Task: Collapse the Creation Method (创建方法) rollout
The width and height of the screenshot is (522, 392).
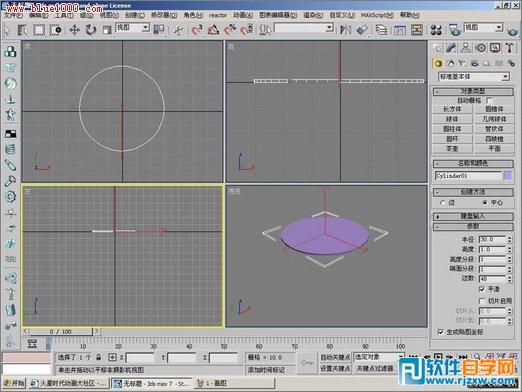Action: 473,192
